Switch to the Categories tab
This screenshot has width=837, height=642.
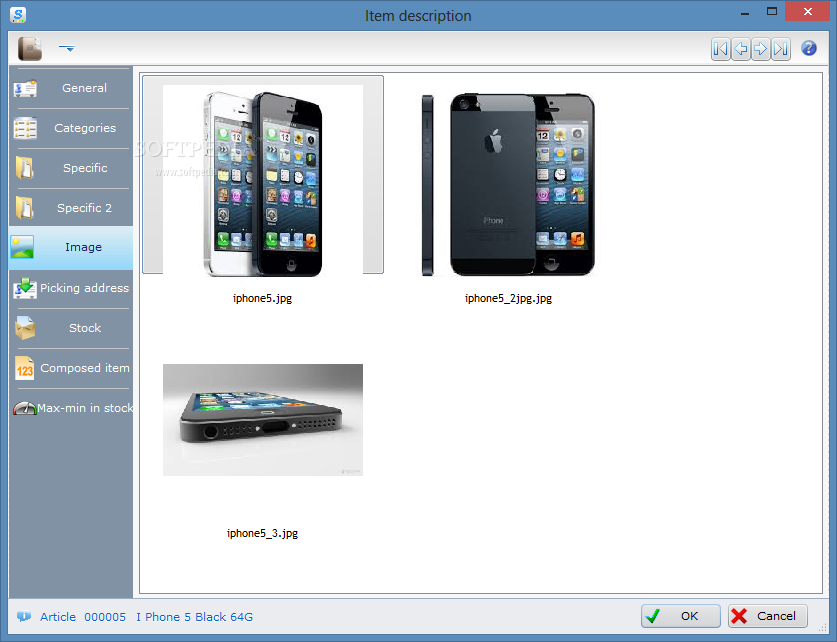(x=71, y=128)
